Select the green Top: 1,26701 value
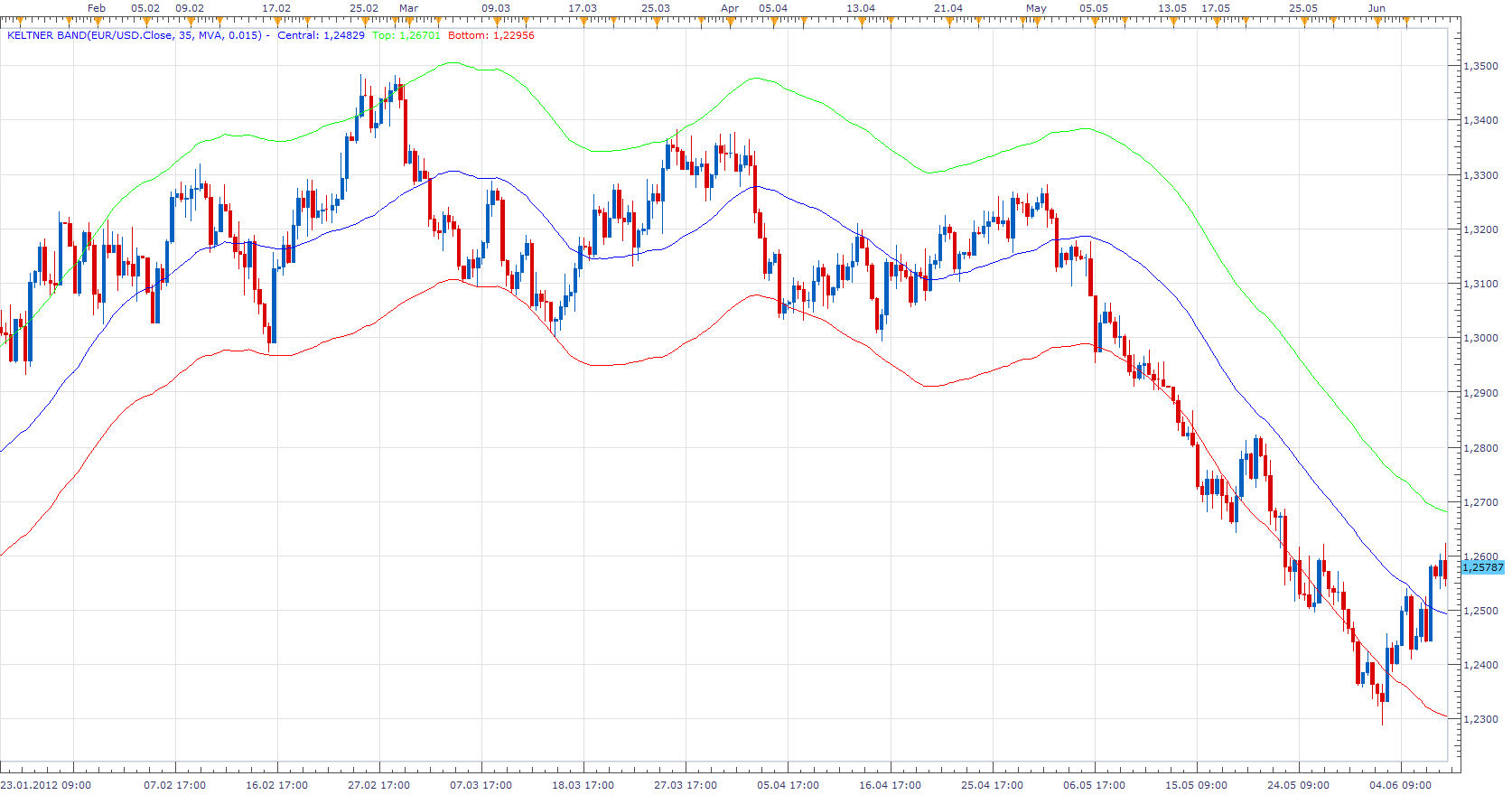This screenshot has width=1512, height=795. [406, 35]
